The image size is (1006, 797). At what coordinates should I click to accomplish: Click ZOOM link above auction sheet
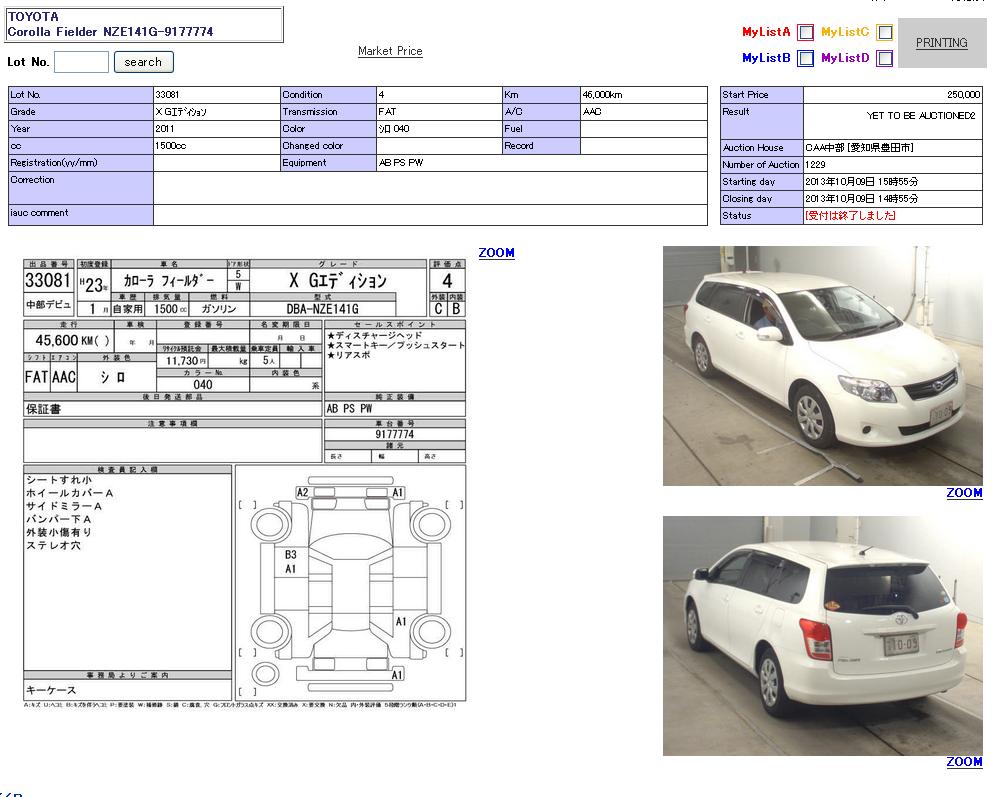496,253
